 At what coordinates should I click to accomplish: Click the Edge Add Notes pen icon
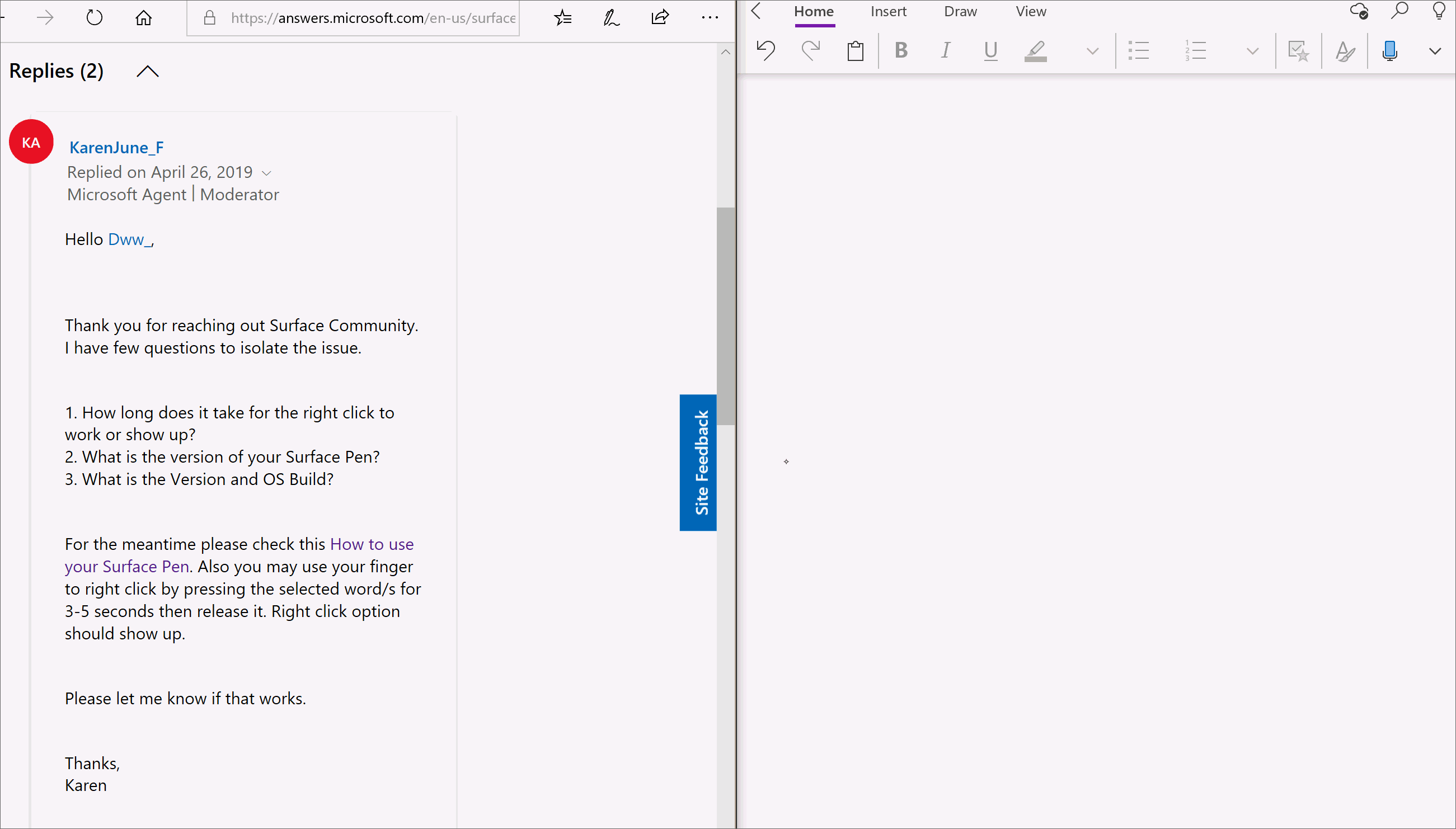tap(611, 18)
